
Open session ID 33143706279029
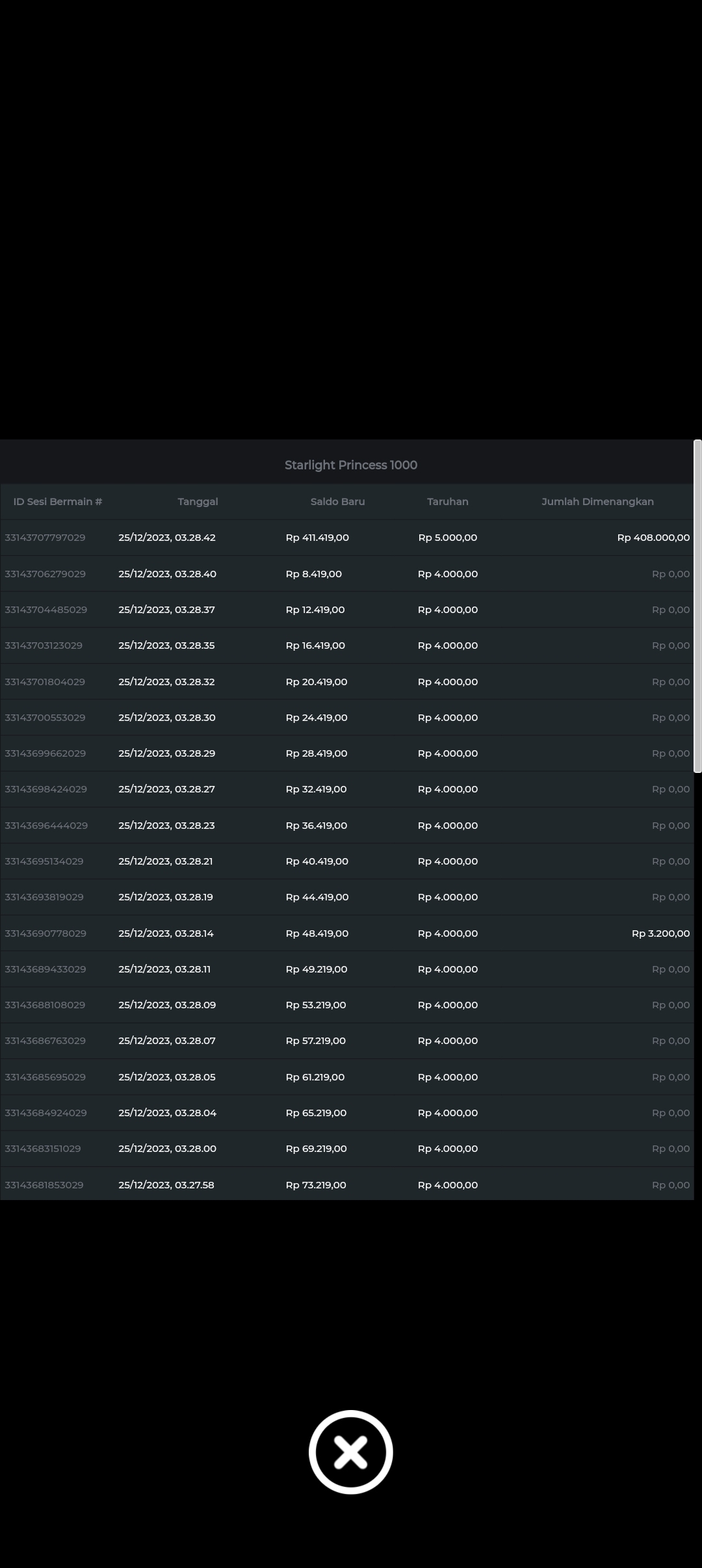(x=45, y=574)
